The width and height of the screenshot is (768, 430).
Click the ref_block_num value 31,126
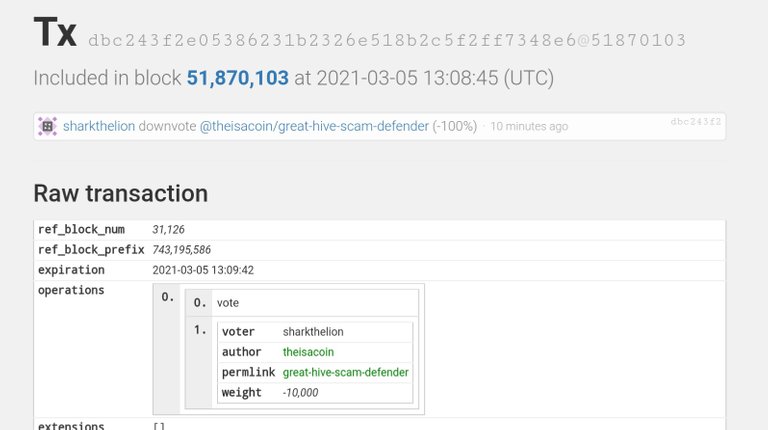168,229
